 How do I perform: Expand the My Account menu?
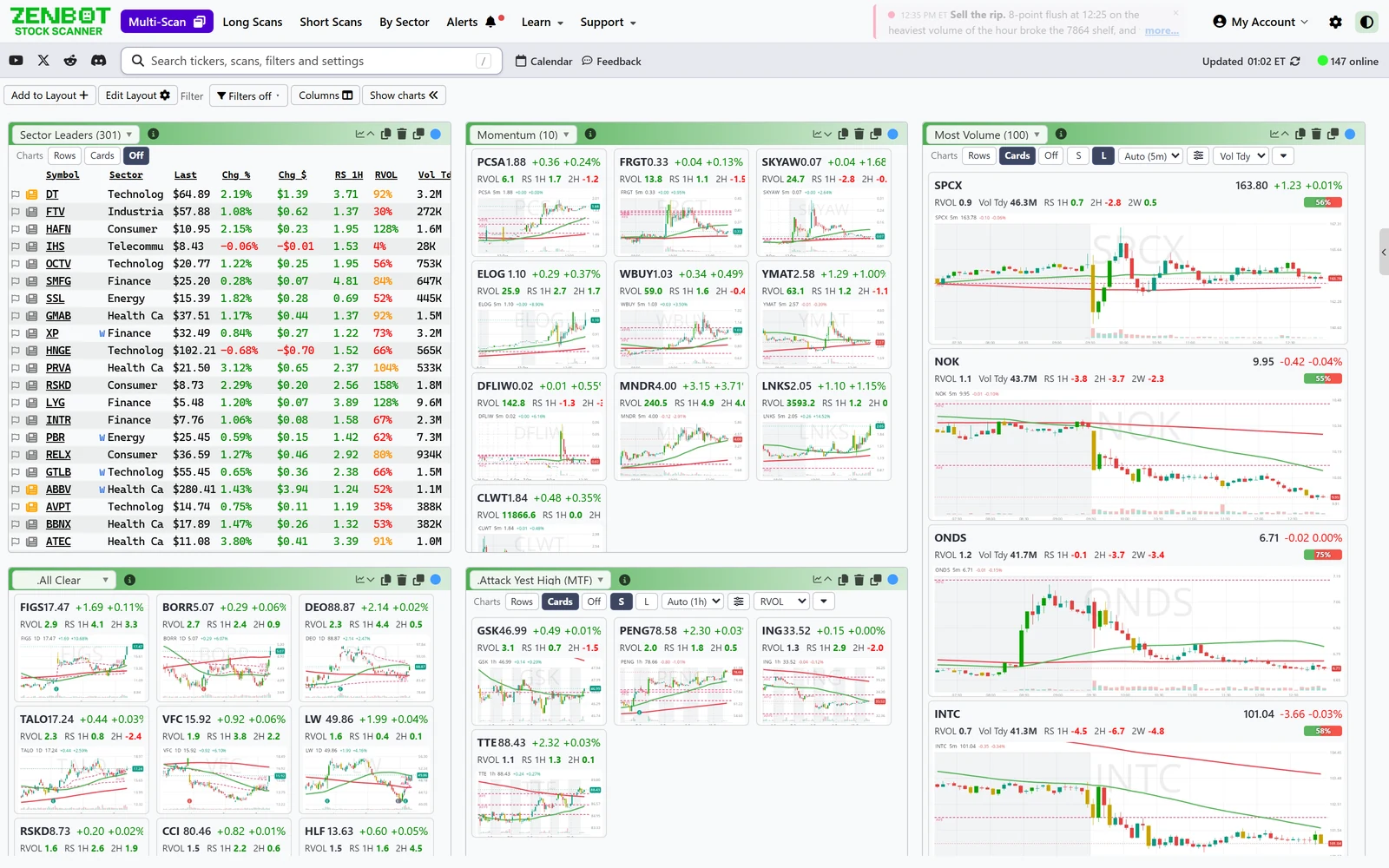(1261, 22)
